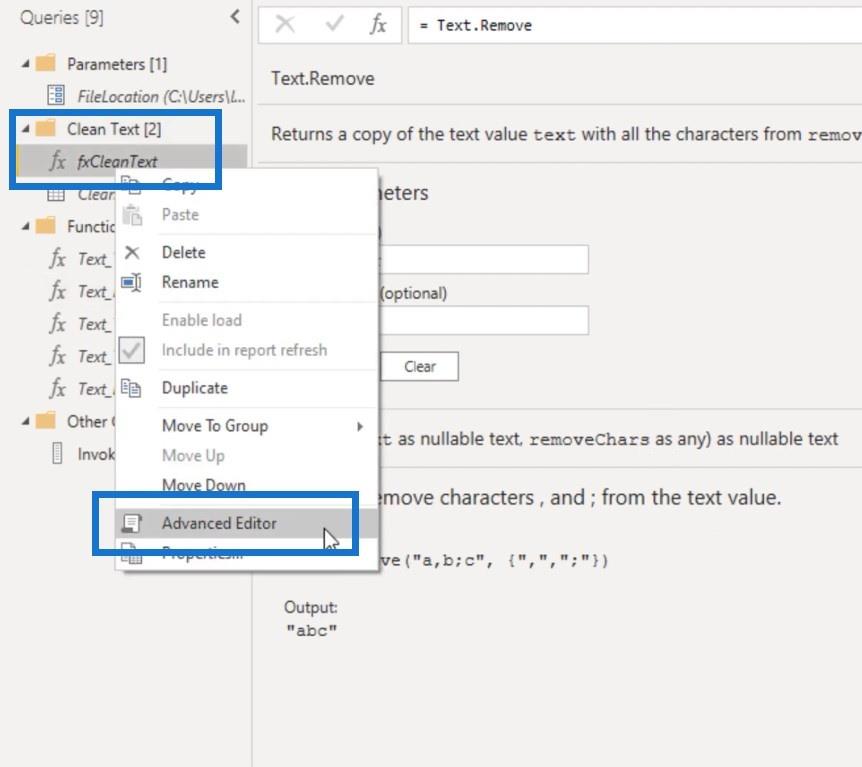Image resolution: width=862 pixels, height=767 pixels.
Task: Select the Parameters [1] folder
Action: pos(117,64)
